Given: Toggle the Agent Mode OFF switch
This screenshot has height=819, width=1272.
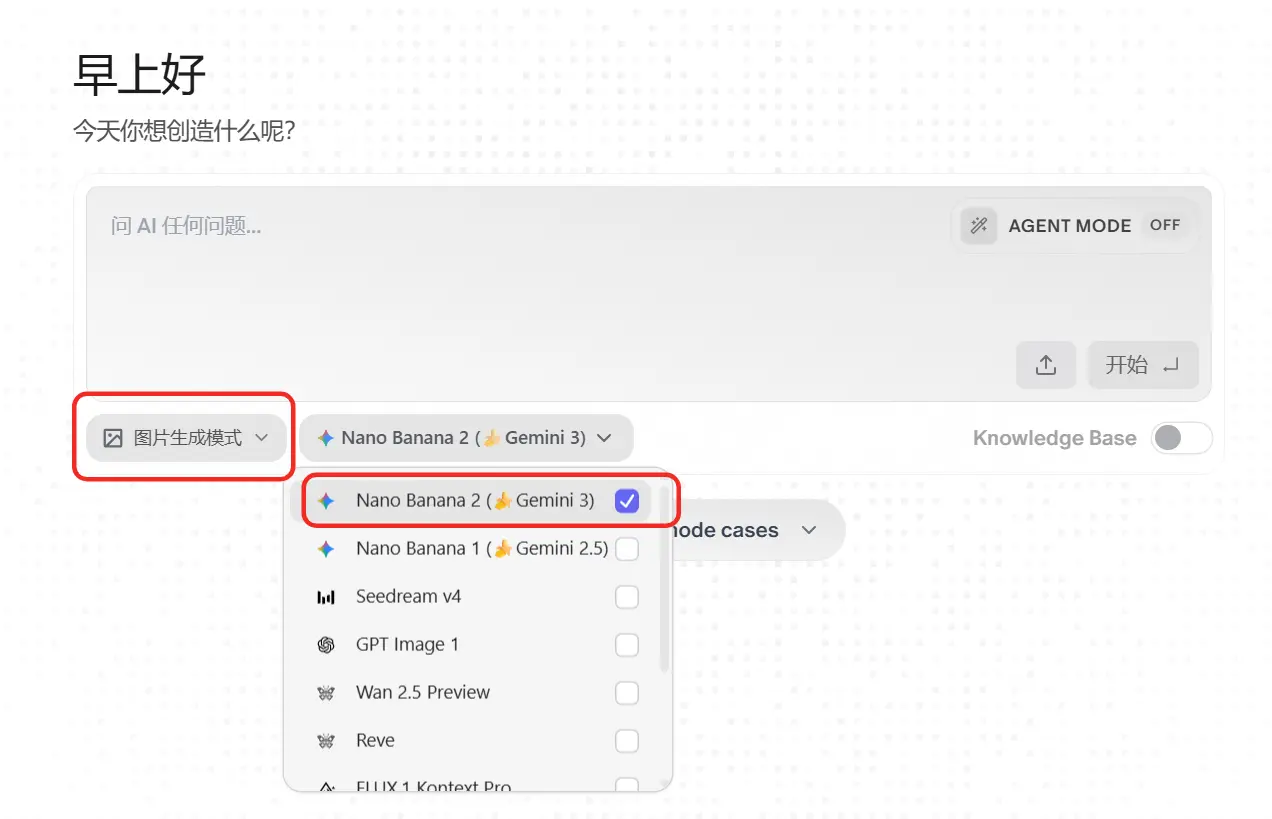Looking at the screenshot, I should (1165, 226).
